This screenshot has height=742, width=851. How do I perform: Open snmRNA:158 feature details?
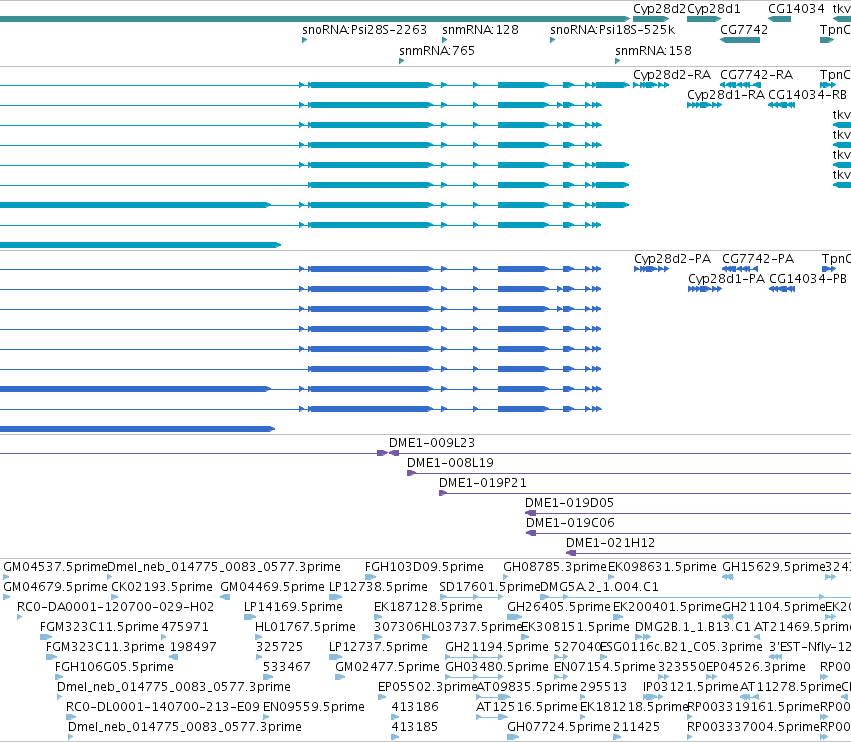click(x=618, y=61)
